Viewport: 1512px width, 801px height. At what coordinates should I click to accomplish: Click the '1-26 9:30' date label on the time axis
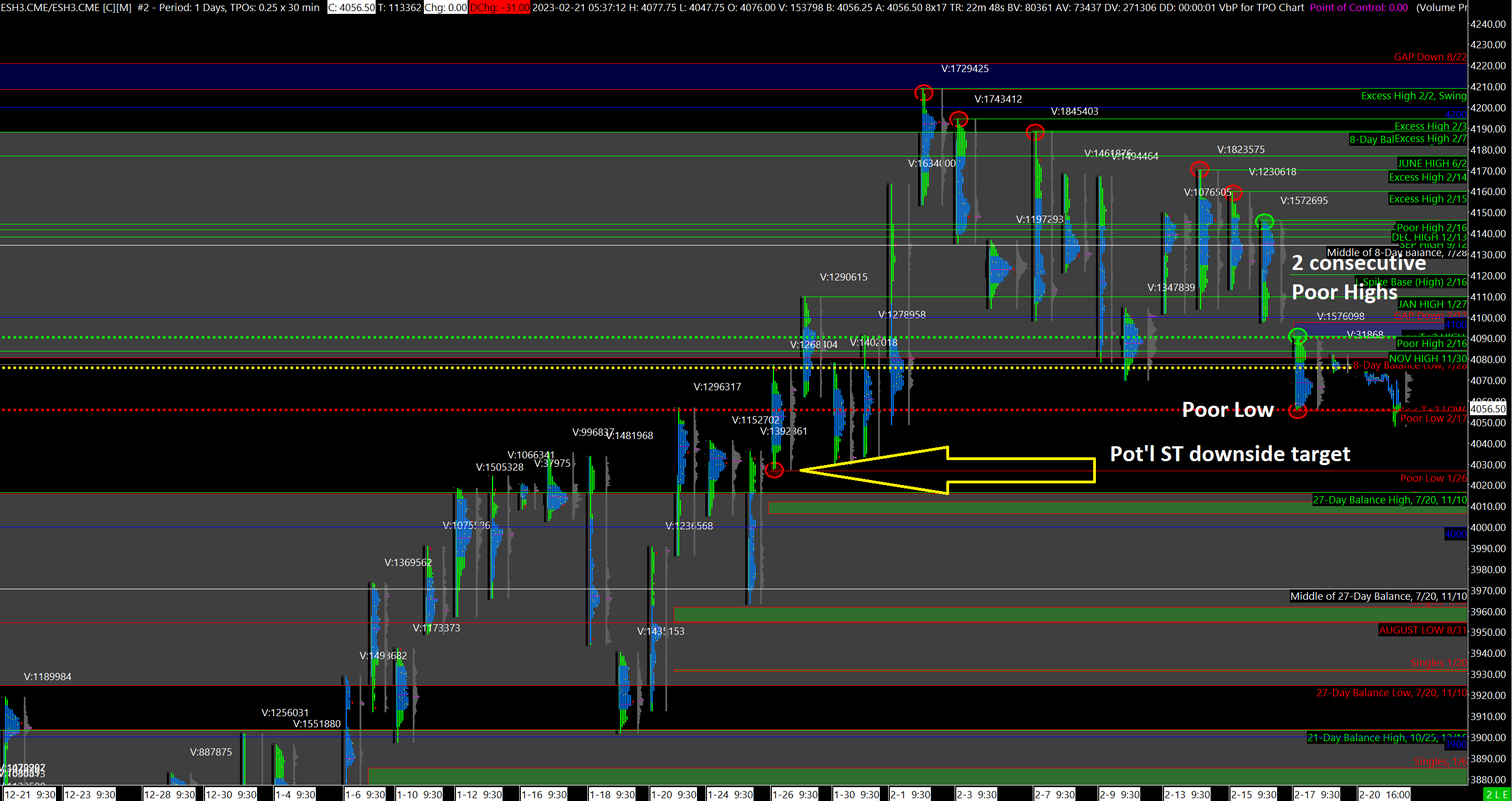[x=795, y=794]
